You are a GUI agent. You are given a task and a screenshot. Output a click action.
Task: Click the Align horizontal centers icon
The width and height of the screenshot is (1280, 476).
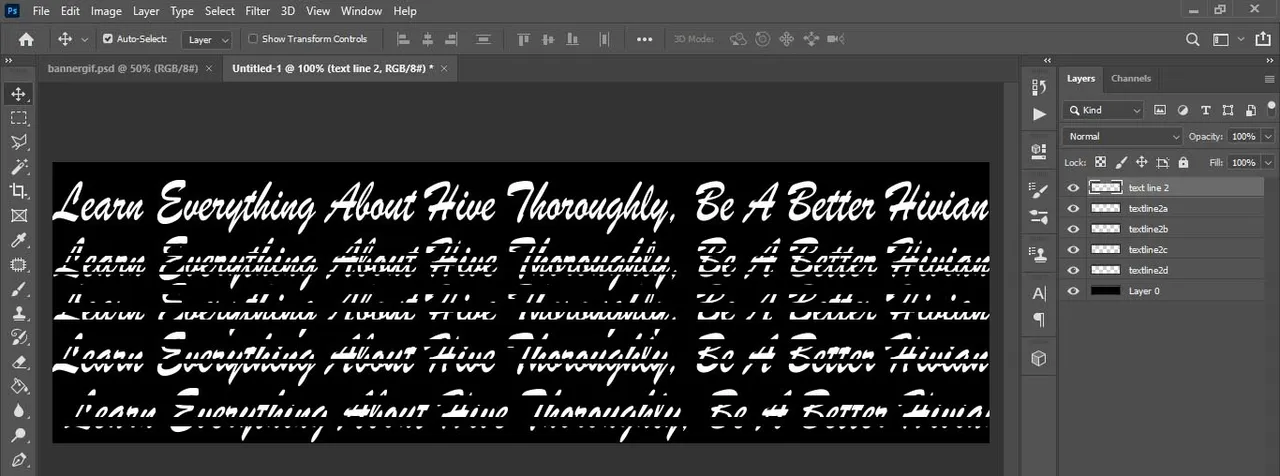pos(428,39)
